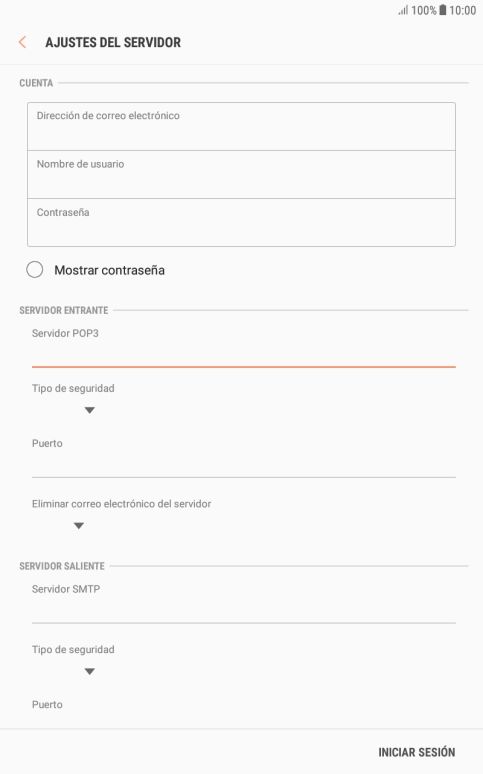Tap the 10:00 clock in status bar
Screen dimensions: 483x774
tap(462, 10)
